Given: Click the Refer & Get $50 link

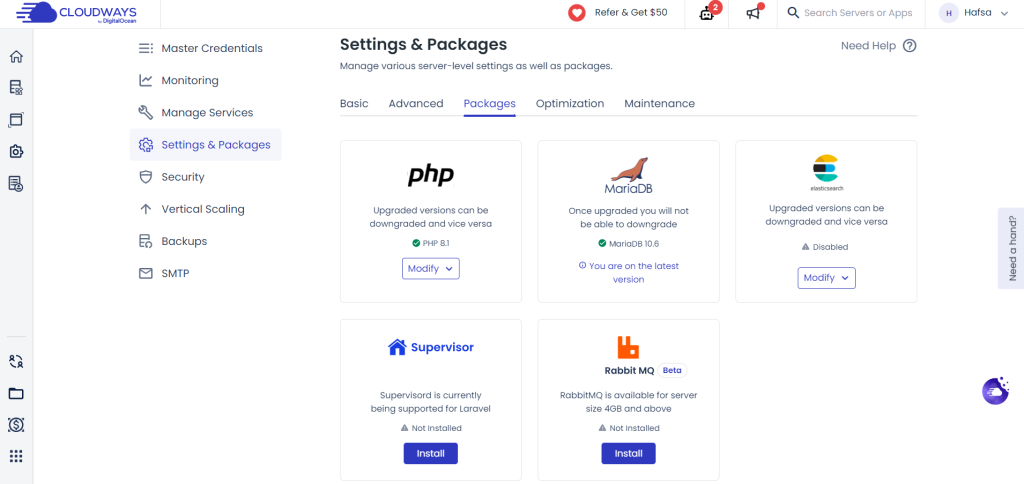Looking at the screenshot, I should [631, 13].
